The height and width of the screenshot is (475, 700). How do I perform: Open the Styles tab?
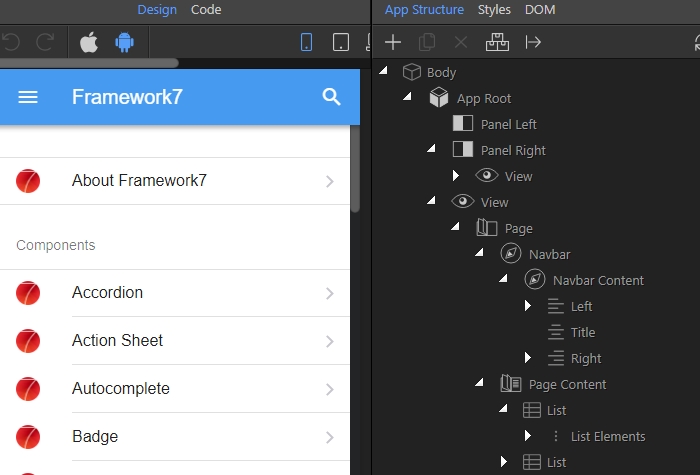tap(494, 9)
